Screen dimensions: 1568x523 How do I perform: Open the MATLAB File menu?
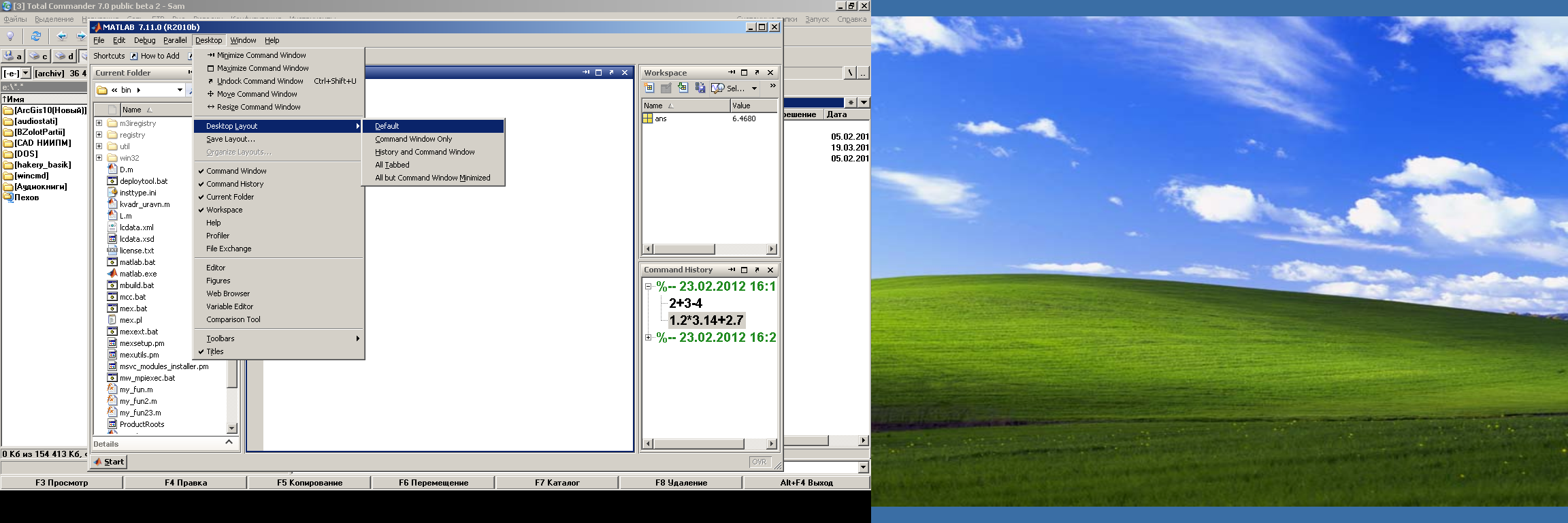99,40
